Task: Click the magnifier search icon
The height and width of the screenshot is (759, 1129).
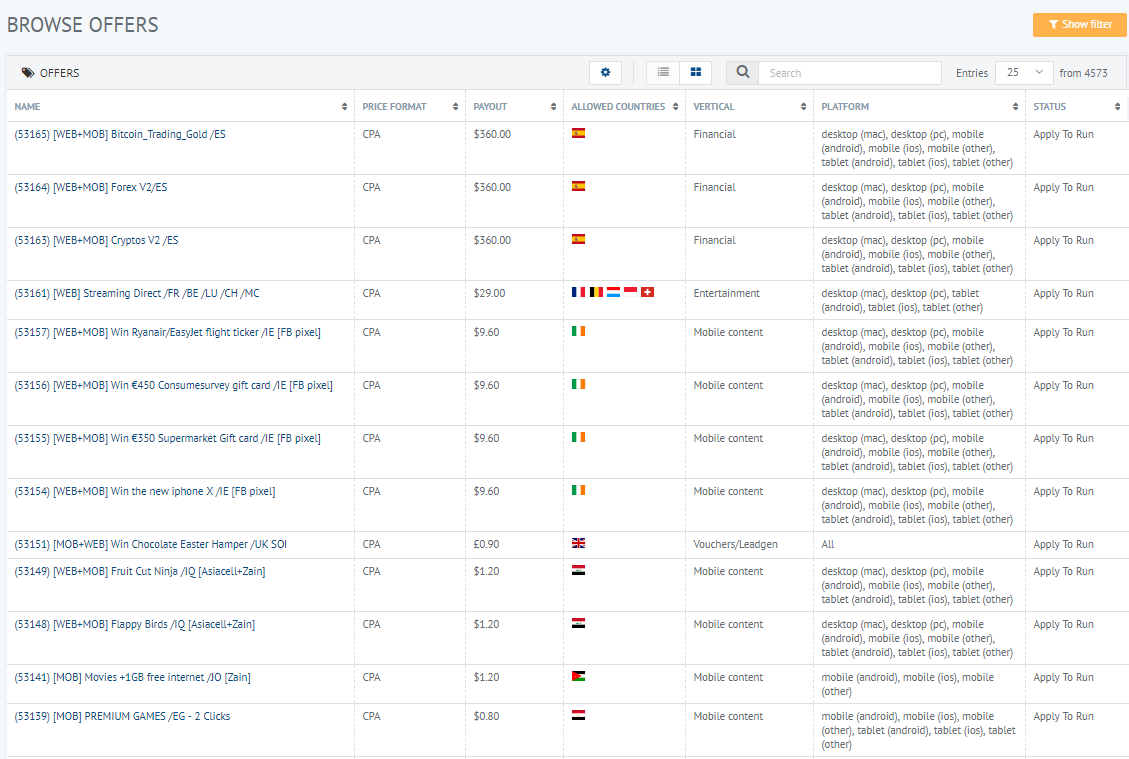Action: [742, 73]
